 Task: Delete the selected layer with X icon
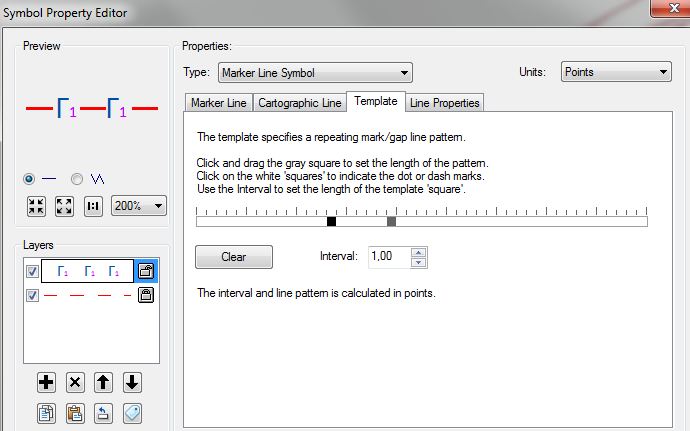75,382
